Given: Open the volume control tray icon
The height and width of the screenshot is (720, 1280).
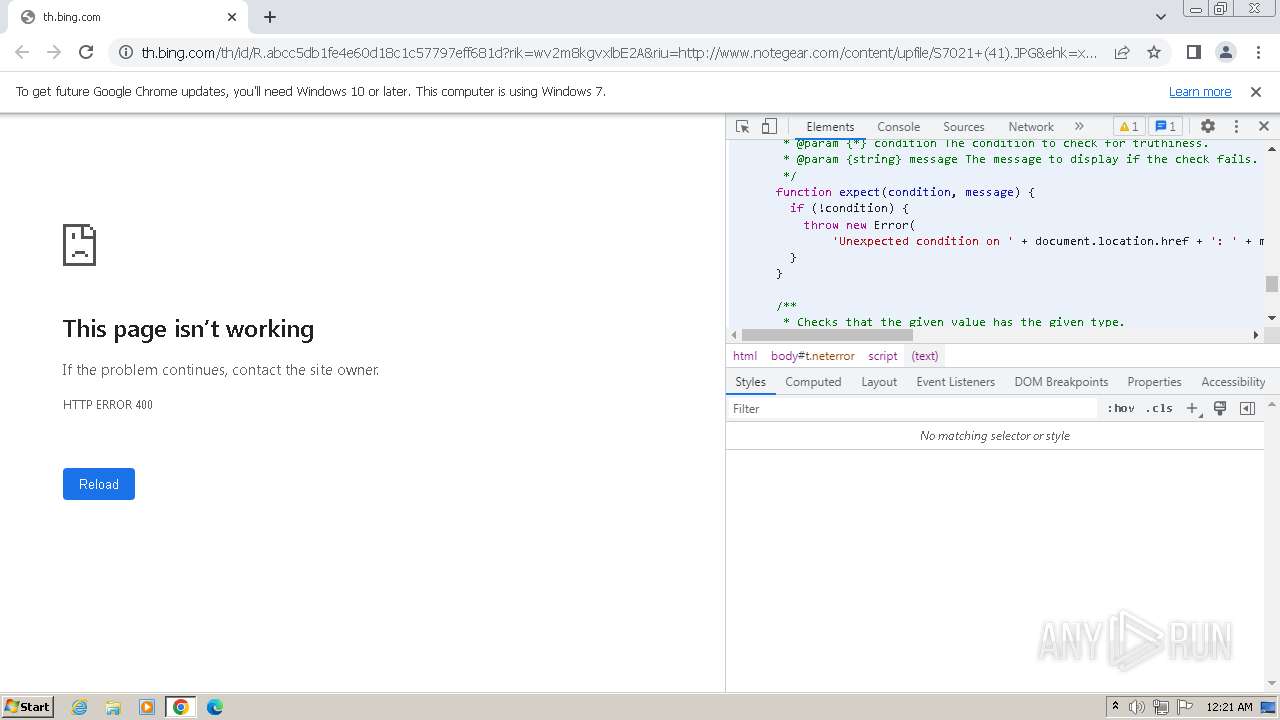Looking at the screenshot, I should click(1137, 707).
